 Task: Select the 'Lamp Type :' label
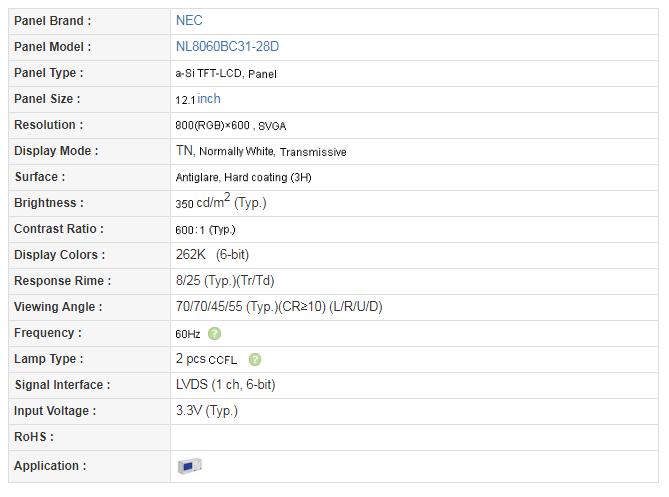coord(49,359)
